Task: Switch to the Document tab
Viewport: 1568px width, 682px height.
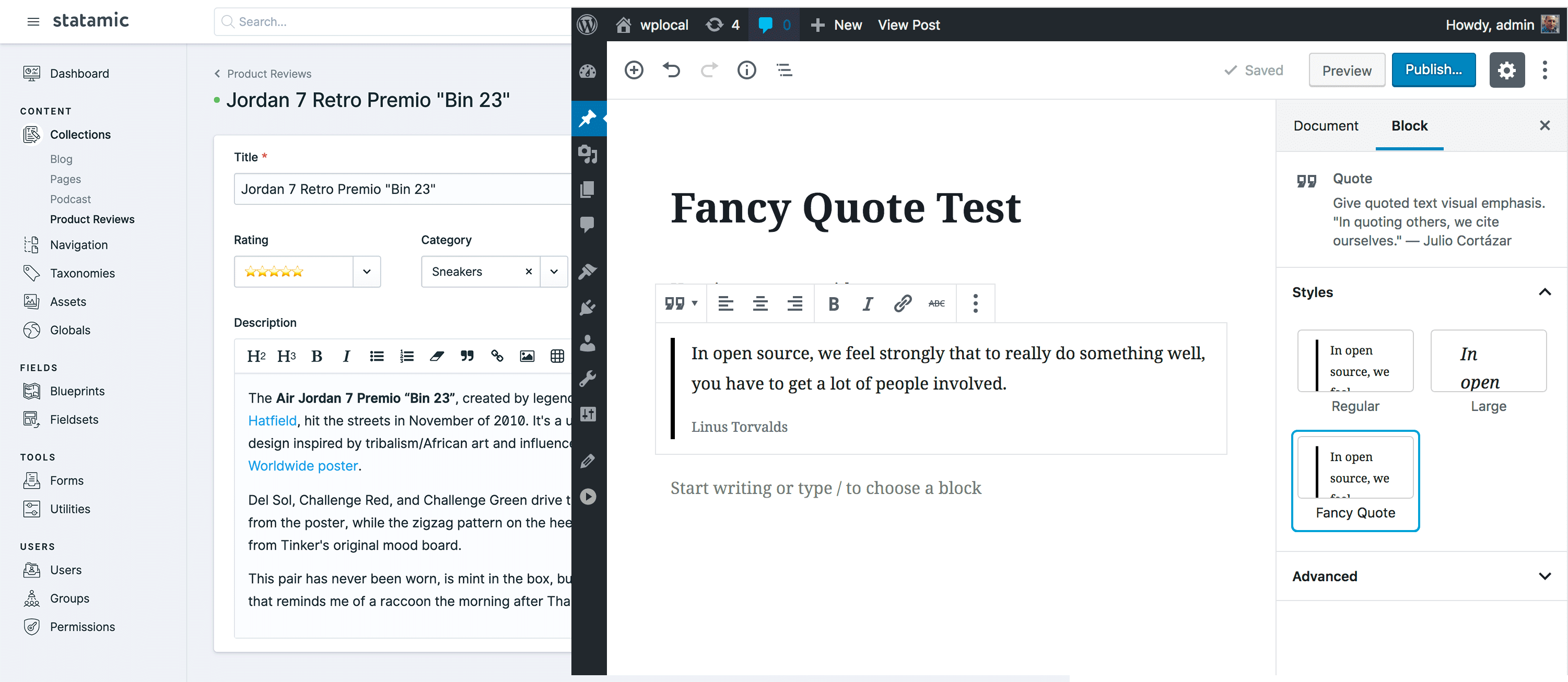Action: click(1325, 125)
